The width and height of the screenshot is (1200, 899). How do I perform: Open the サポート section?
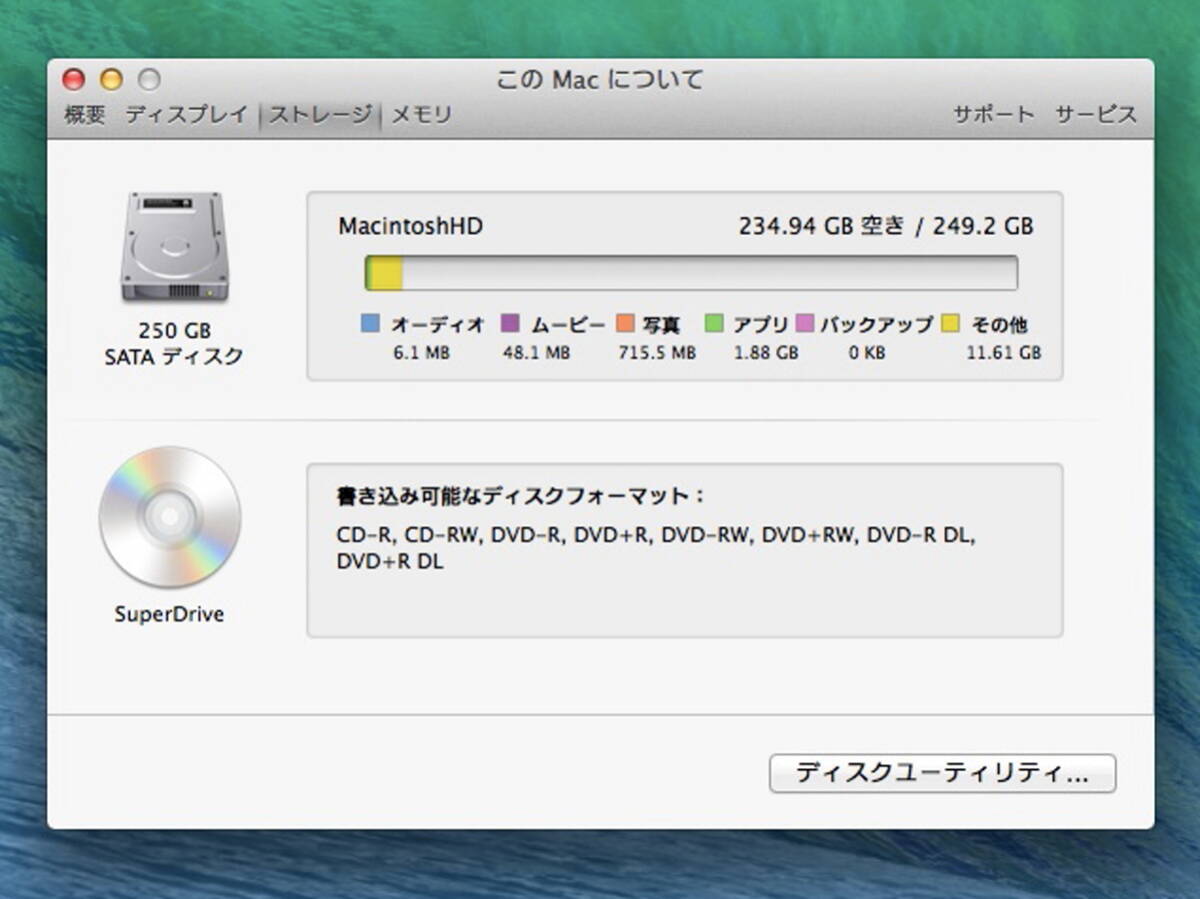click(993, 115)
